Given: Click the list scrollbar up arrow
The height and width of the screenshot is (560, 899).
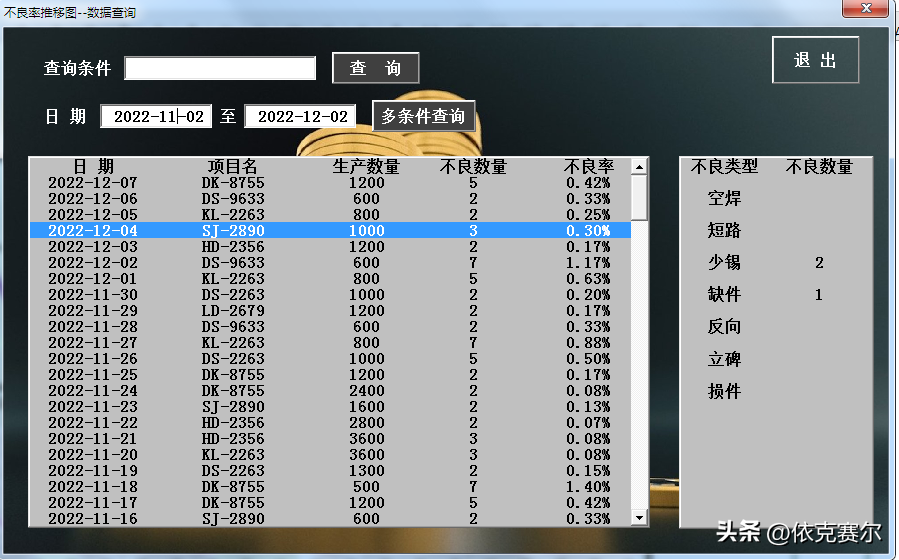Looking at the screenshot, I should tap(639, 167).
